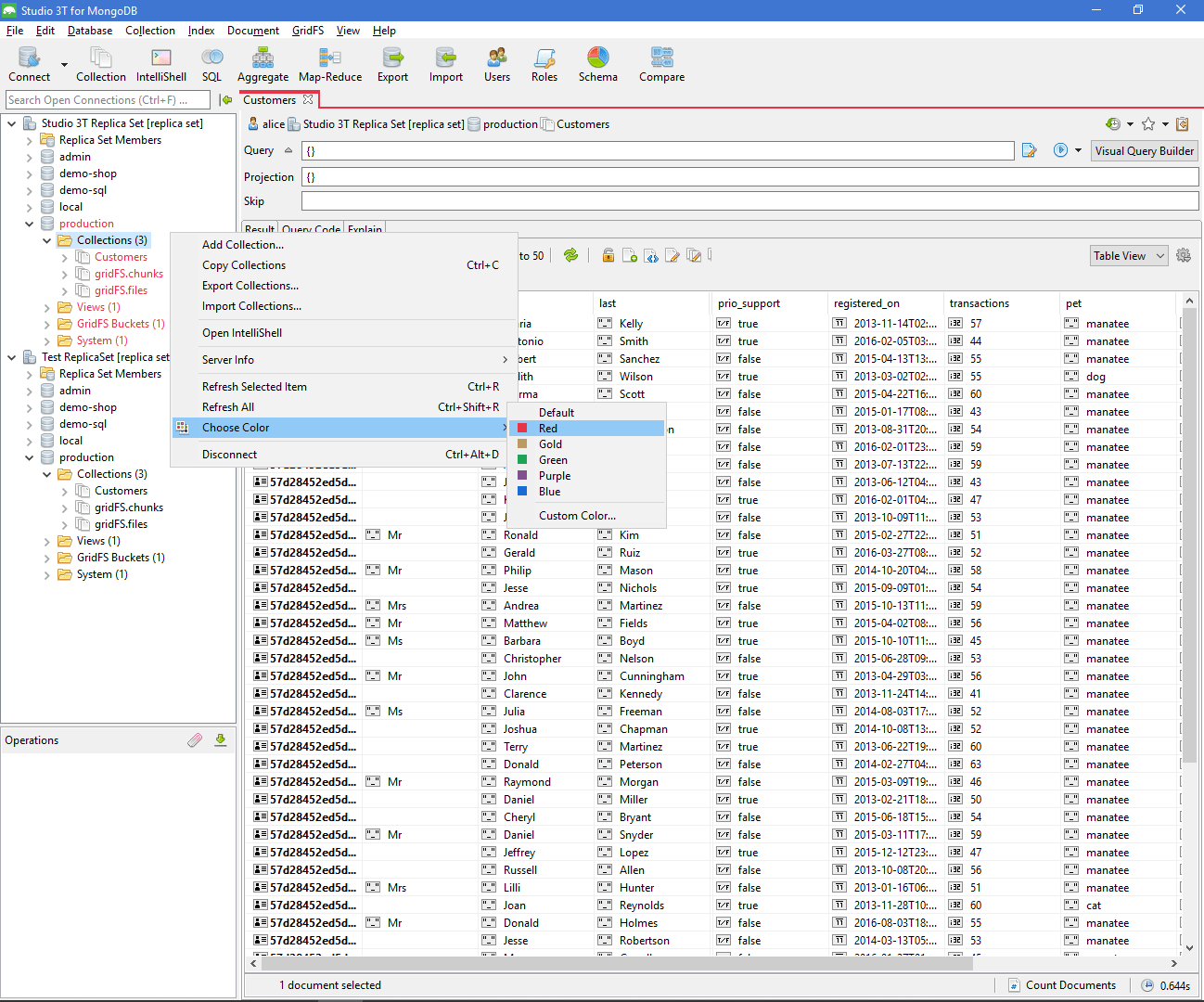Bookmark the query with the star icon
The image size is (1204, 1002).
pyautogui.click(x=1150, y=123)
